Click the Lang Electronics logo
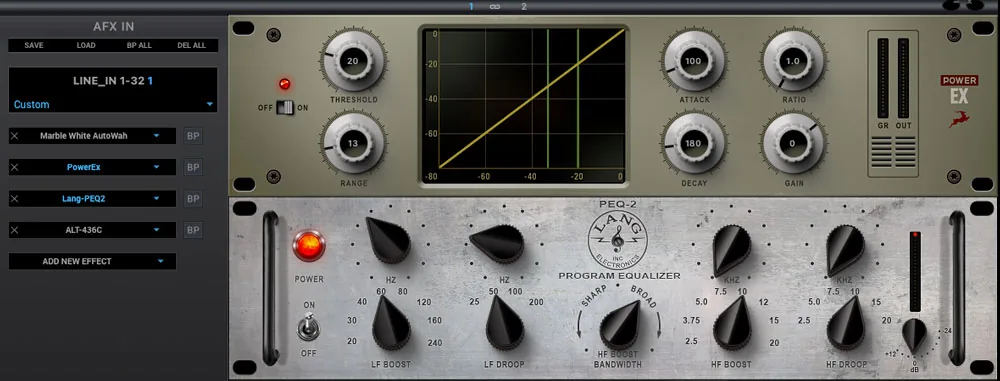This screenshot has height=381, width=1000. point(617,240)
